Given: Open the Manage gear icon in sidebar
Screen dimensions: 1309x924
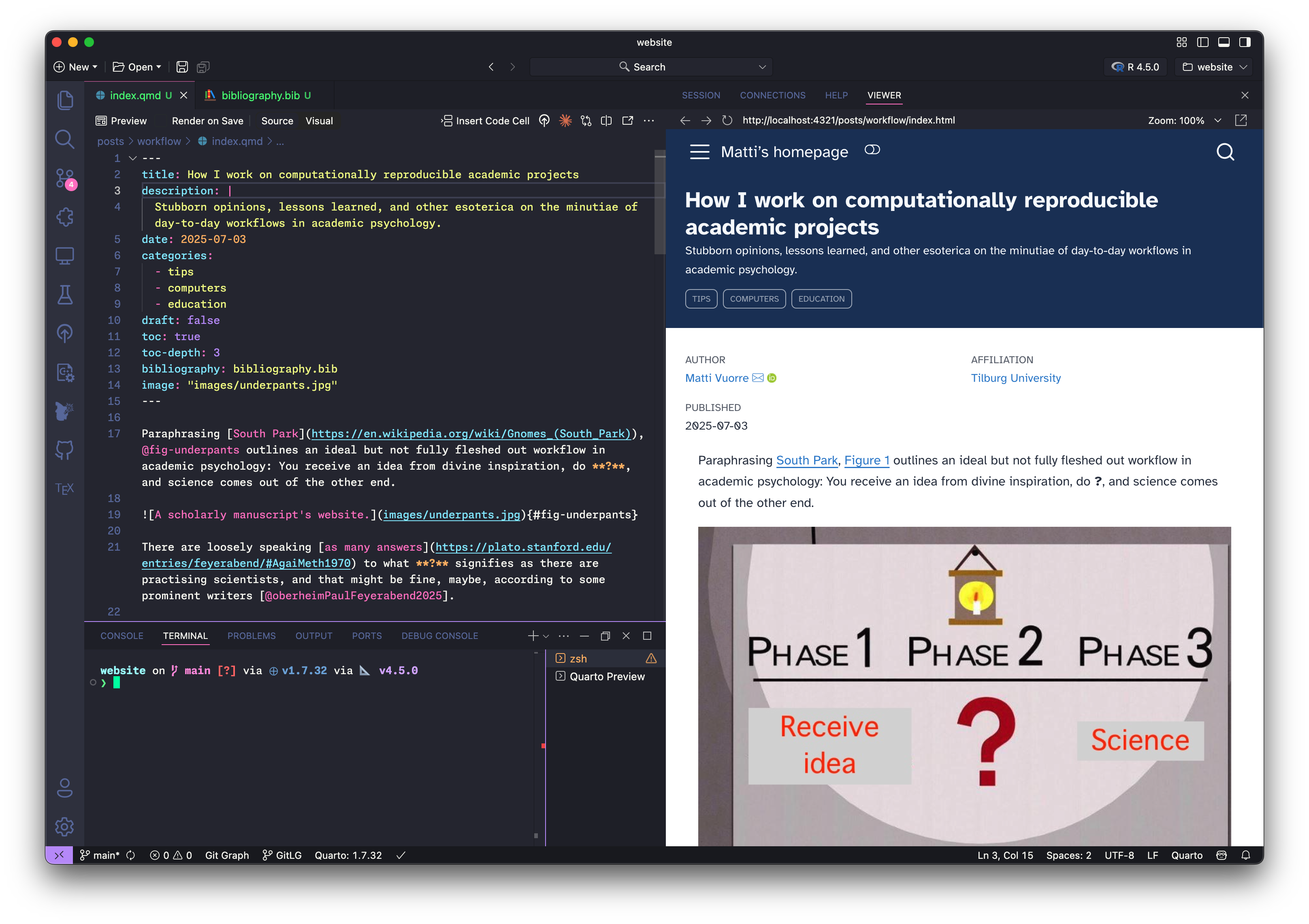Looking at the screenshot, I should click(65, 826).
